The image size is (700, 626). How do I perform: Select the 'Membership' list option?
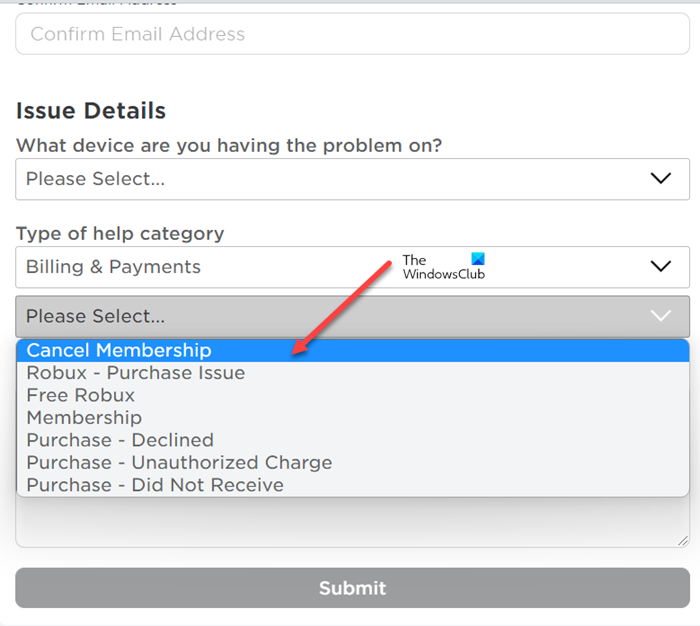[x=84, y=418]
